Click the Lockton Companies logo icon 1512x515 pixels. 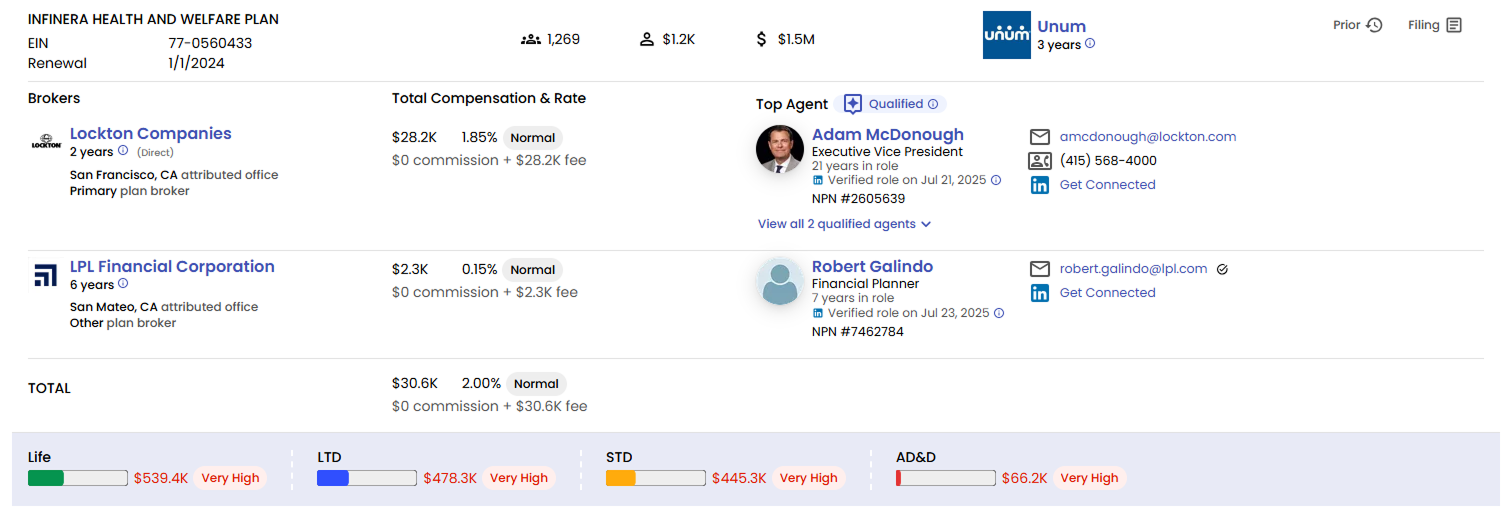[46, 143]
